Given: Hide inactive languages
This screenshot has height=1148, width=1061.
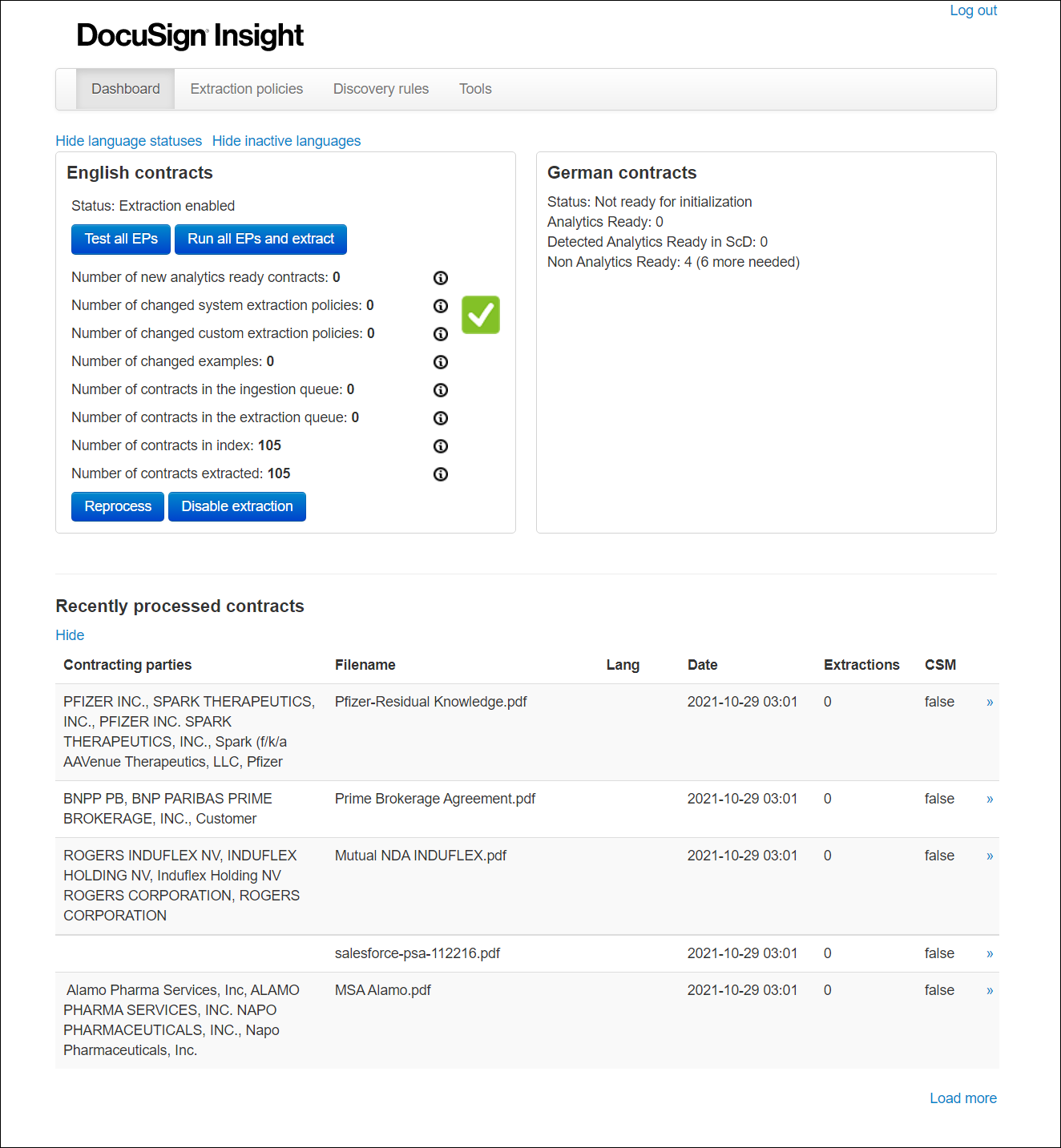Looking at the screenshot, I should (286, 141).
